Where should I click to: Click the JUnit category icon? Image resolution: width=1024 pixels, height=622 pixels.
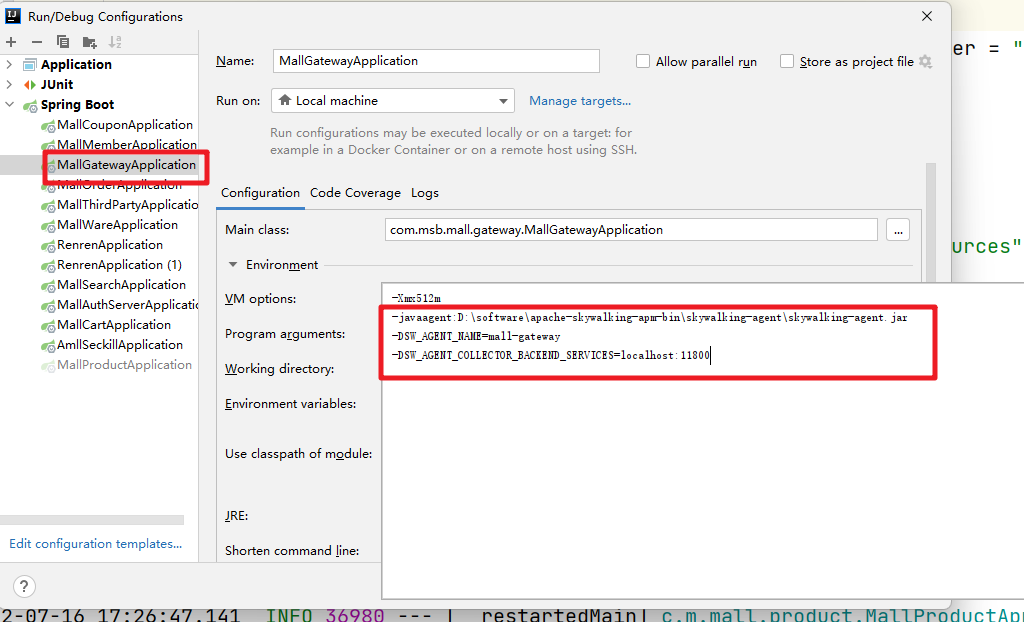[29, 85]
